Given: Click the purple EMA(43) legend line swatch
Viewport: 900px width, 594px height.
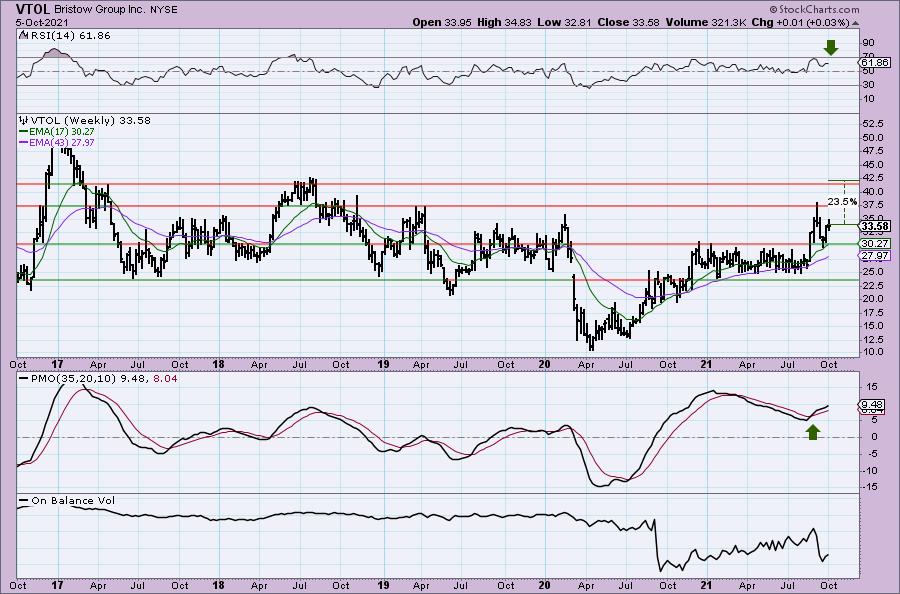Looking at the screenshot, I should (x=24, y=142).
